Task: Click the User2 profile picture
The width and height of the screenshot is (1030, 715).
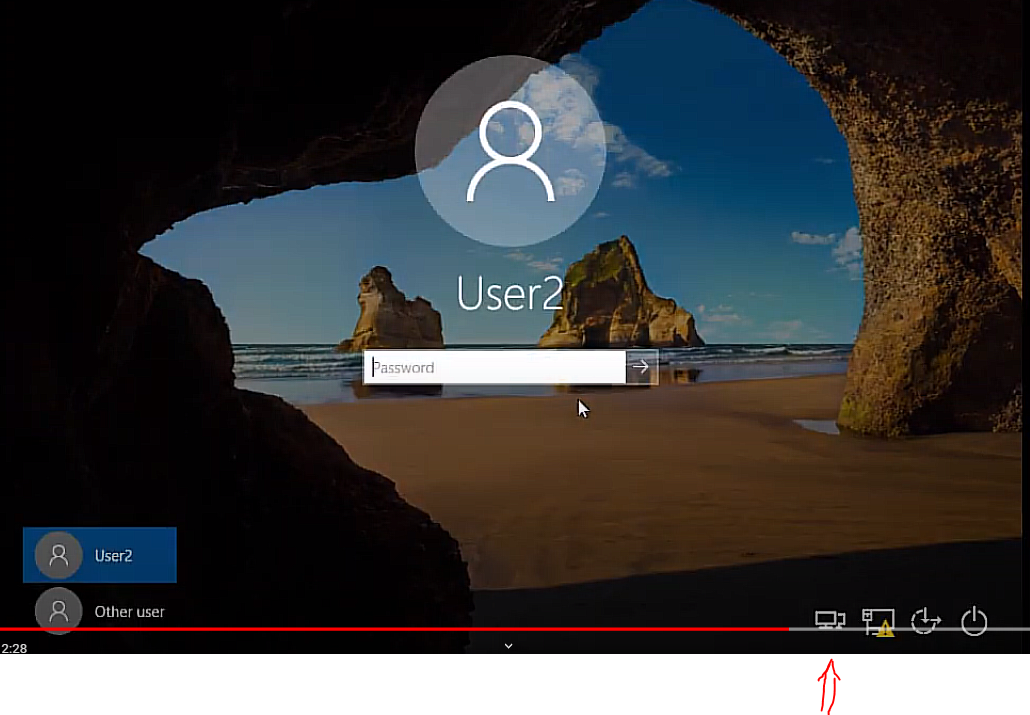Action: point(510,151)
